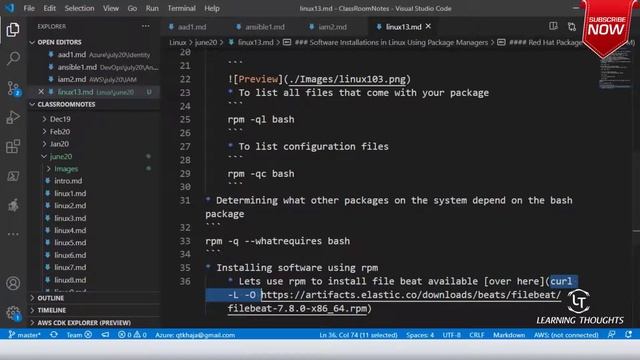Open the Search view in activity bar
This screenshot has height=360, width=640.
13,58
